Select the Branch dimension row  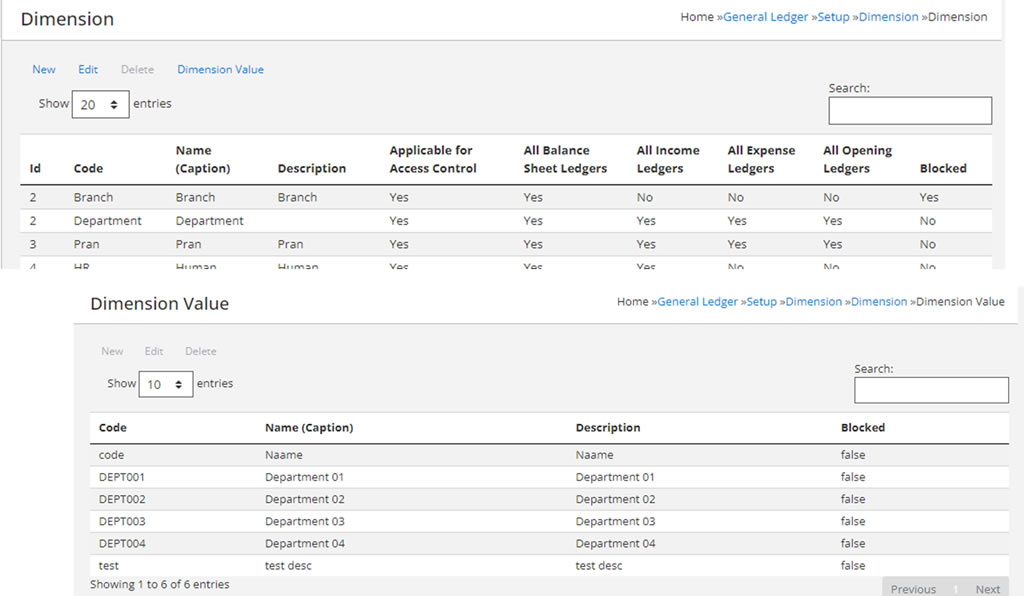[93, 198]
